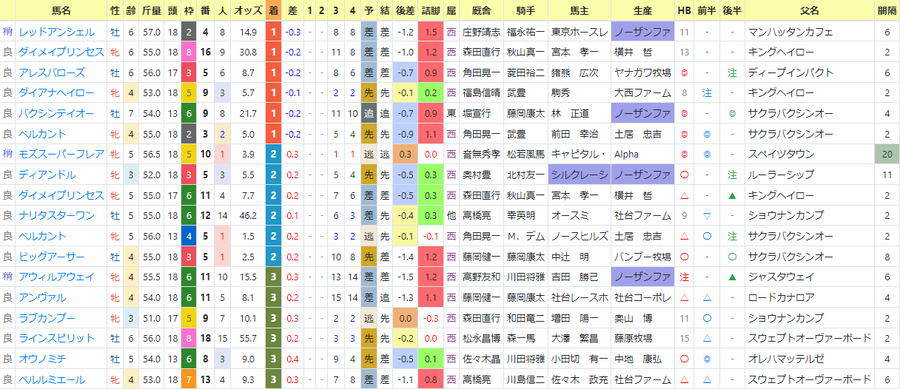Image resolution: width=900 pixels, height=389 pixels.
Task: Click the 間隔 column header
Action: (x=887, y=11)
